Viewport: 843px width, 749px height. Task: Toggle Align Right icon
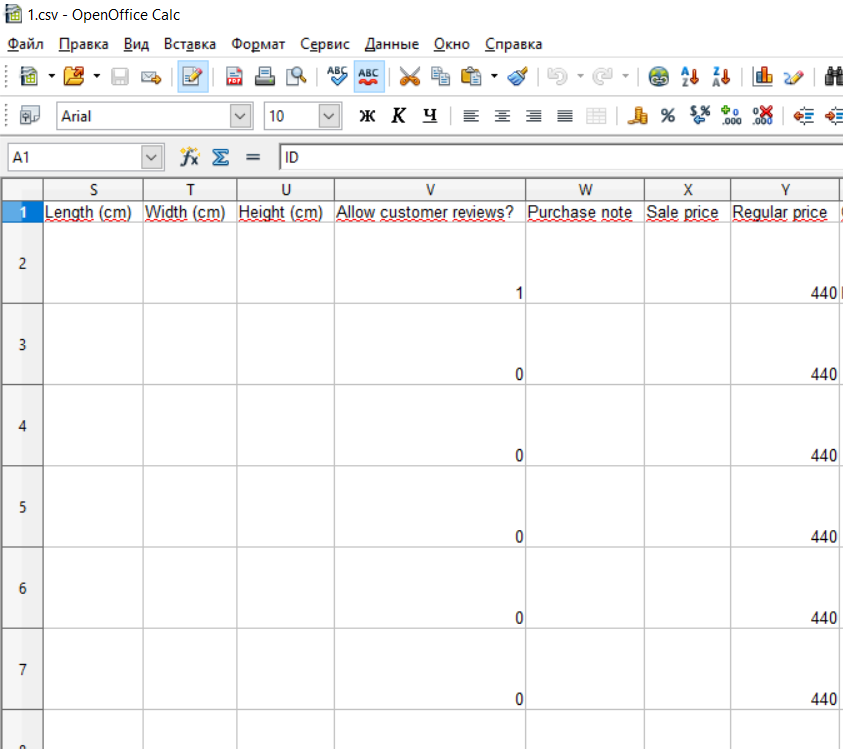coord(533,116)
